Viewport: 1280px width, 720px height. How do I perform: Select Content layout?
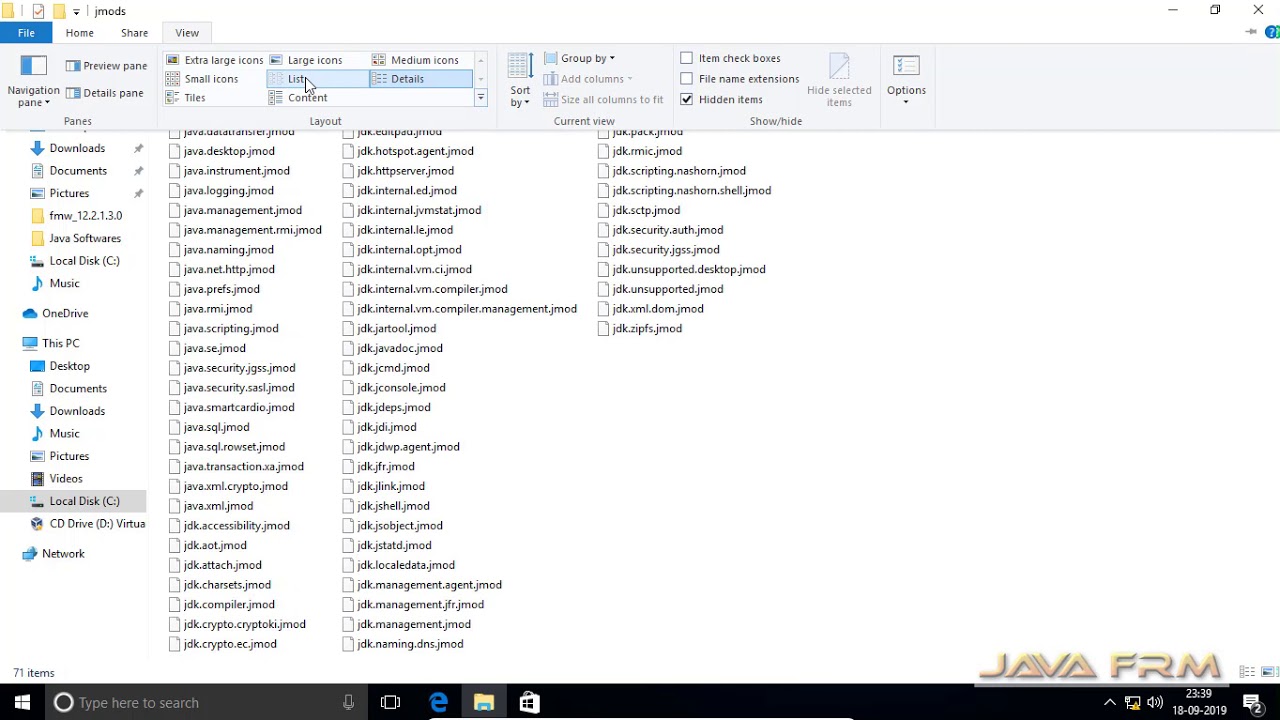(x=298, y=98)
